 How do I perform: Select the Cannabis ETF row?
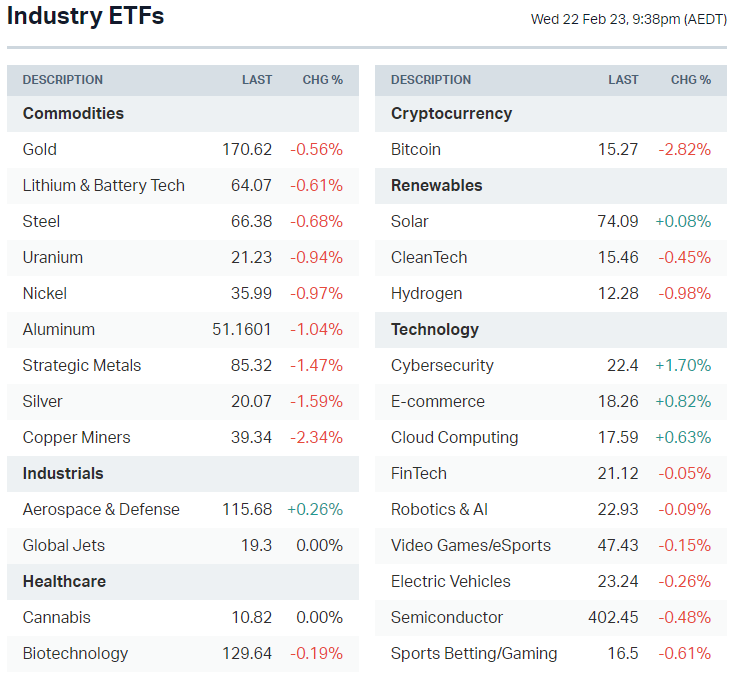(x=56, y=617)
